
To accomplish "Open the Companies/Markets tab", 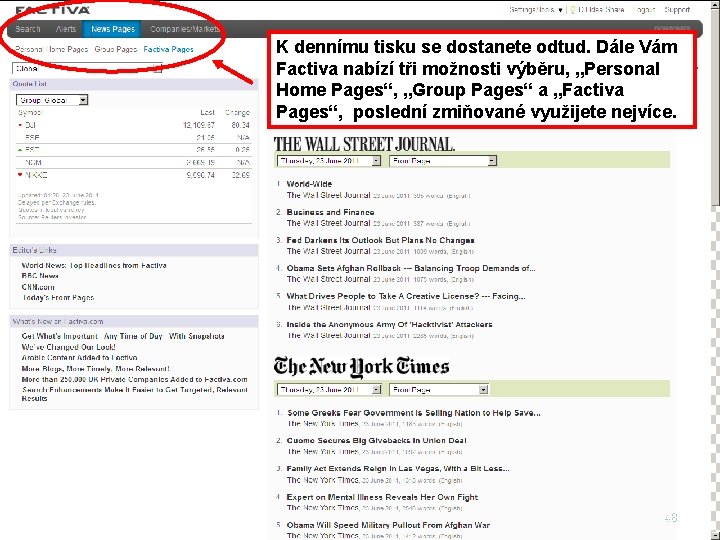I will pyautogui.click(x=184, y=29).
